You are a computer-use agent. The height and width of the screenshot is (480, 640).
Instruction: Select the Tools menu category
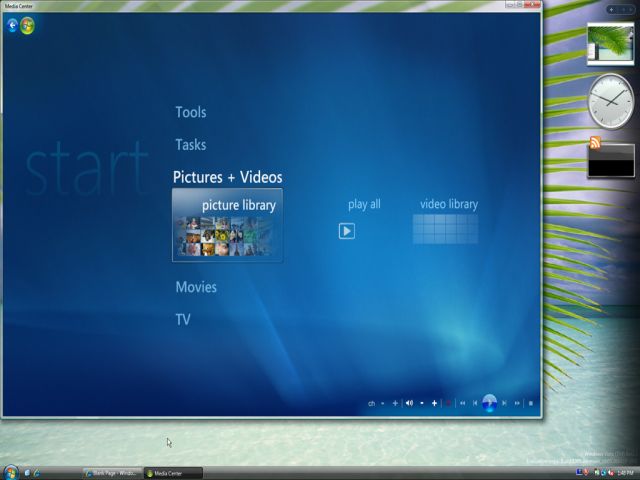click(190, 113)
